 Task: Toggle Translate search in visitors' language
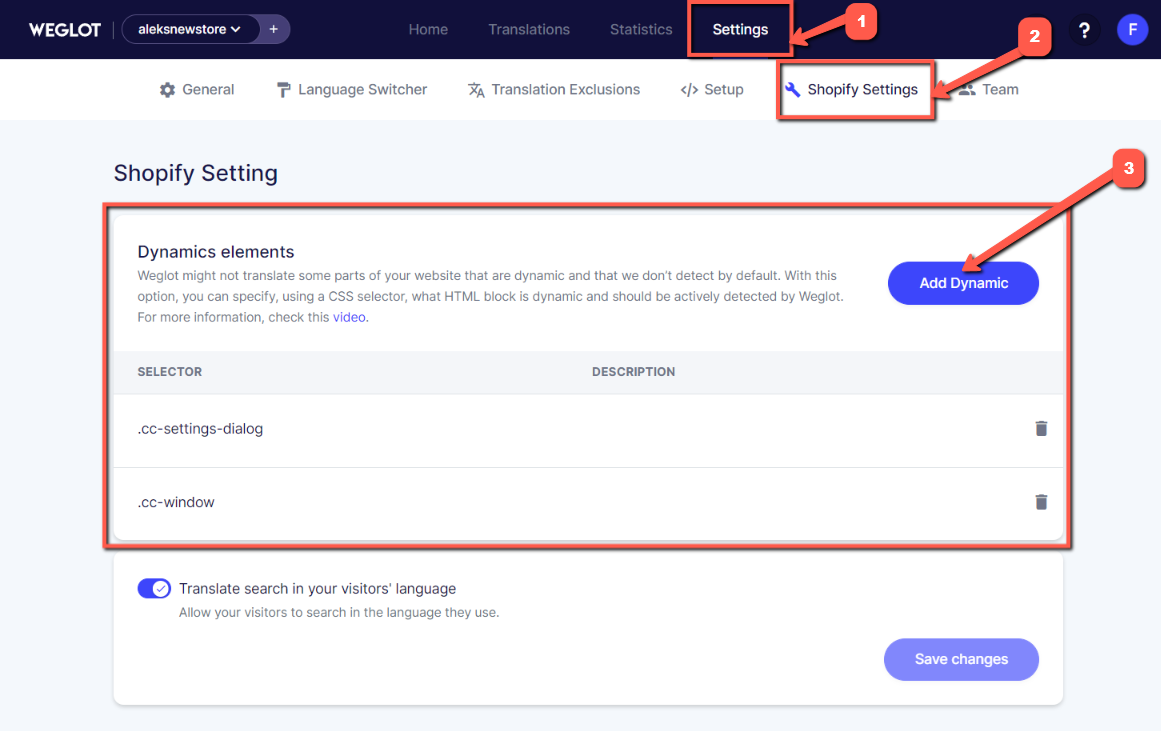point(154,589)
